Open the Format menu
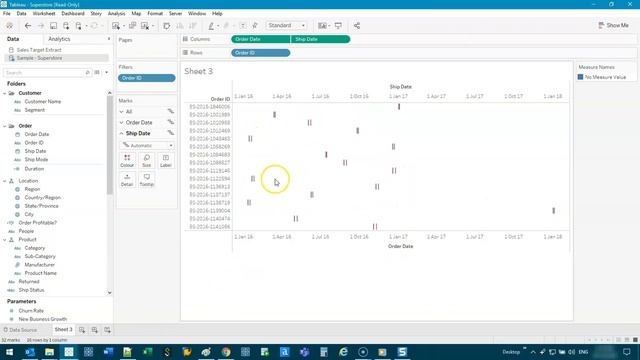Image resolution: width=640 pixels, height=360 pixels. 155,13
